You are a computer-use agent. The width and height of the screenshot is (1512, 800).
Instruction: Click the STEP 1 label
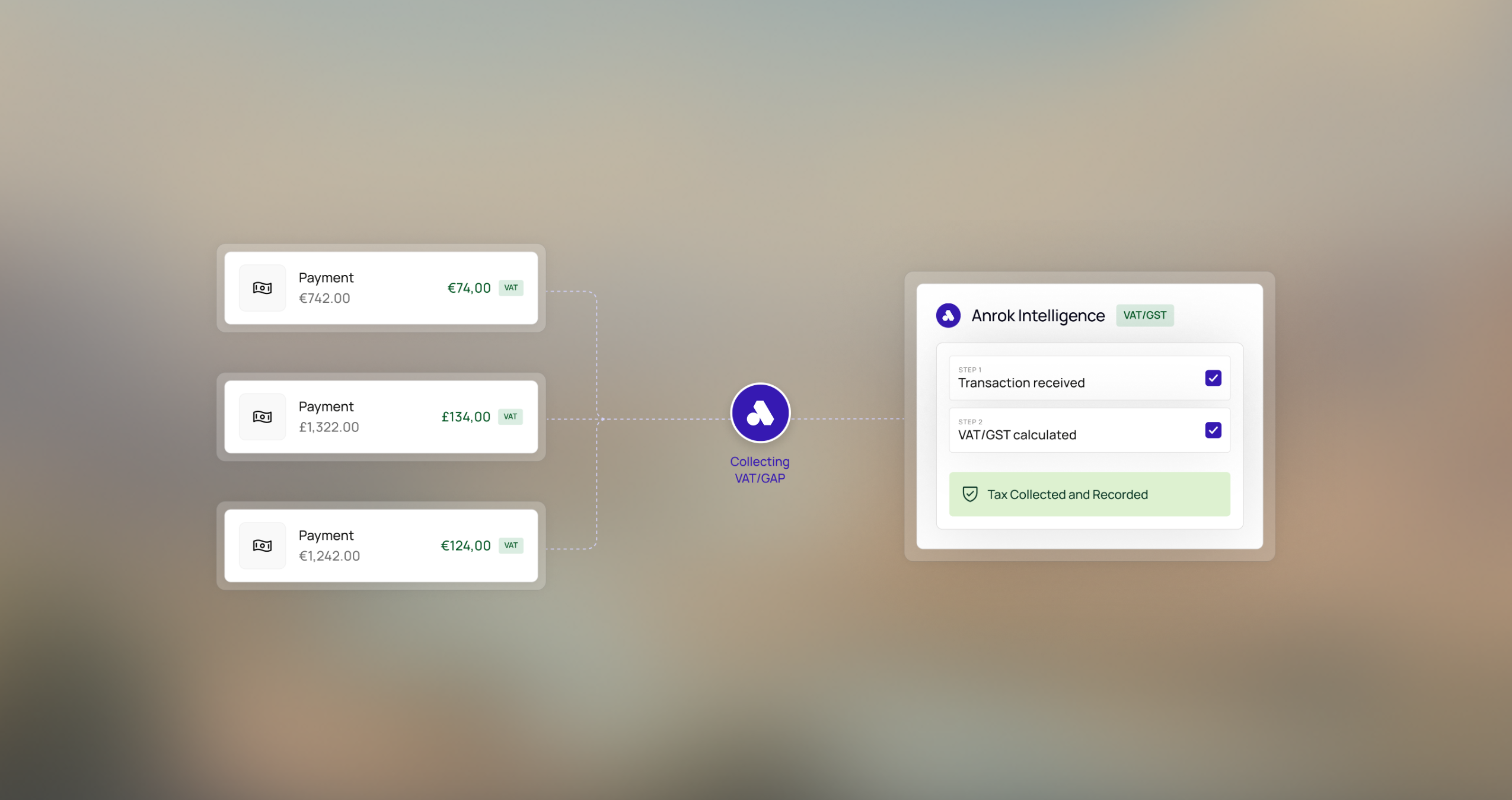[969, 370]
